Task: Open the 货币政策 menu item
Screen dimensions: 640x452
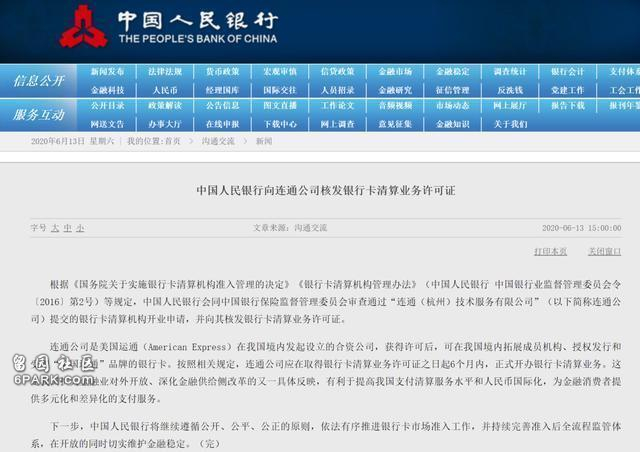Action: click(x=222, y=72)
